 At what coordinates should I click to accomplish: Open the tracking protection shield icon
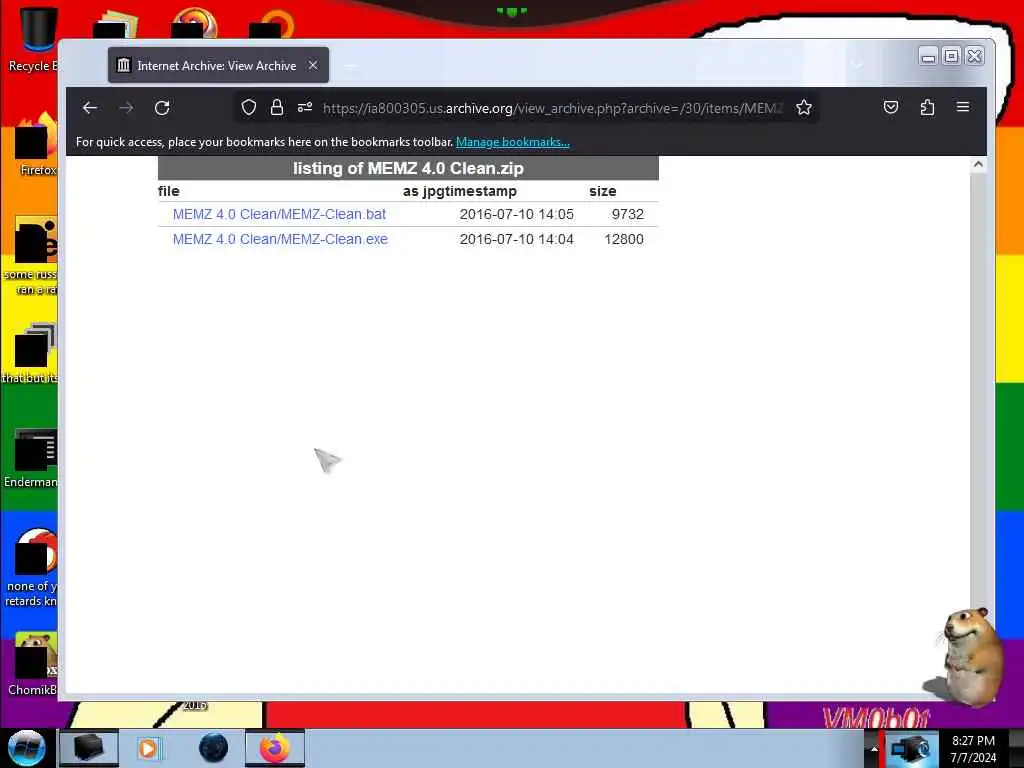click(x=249, y=107)
